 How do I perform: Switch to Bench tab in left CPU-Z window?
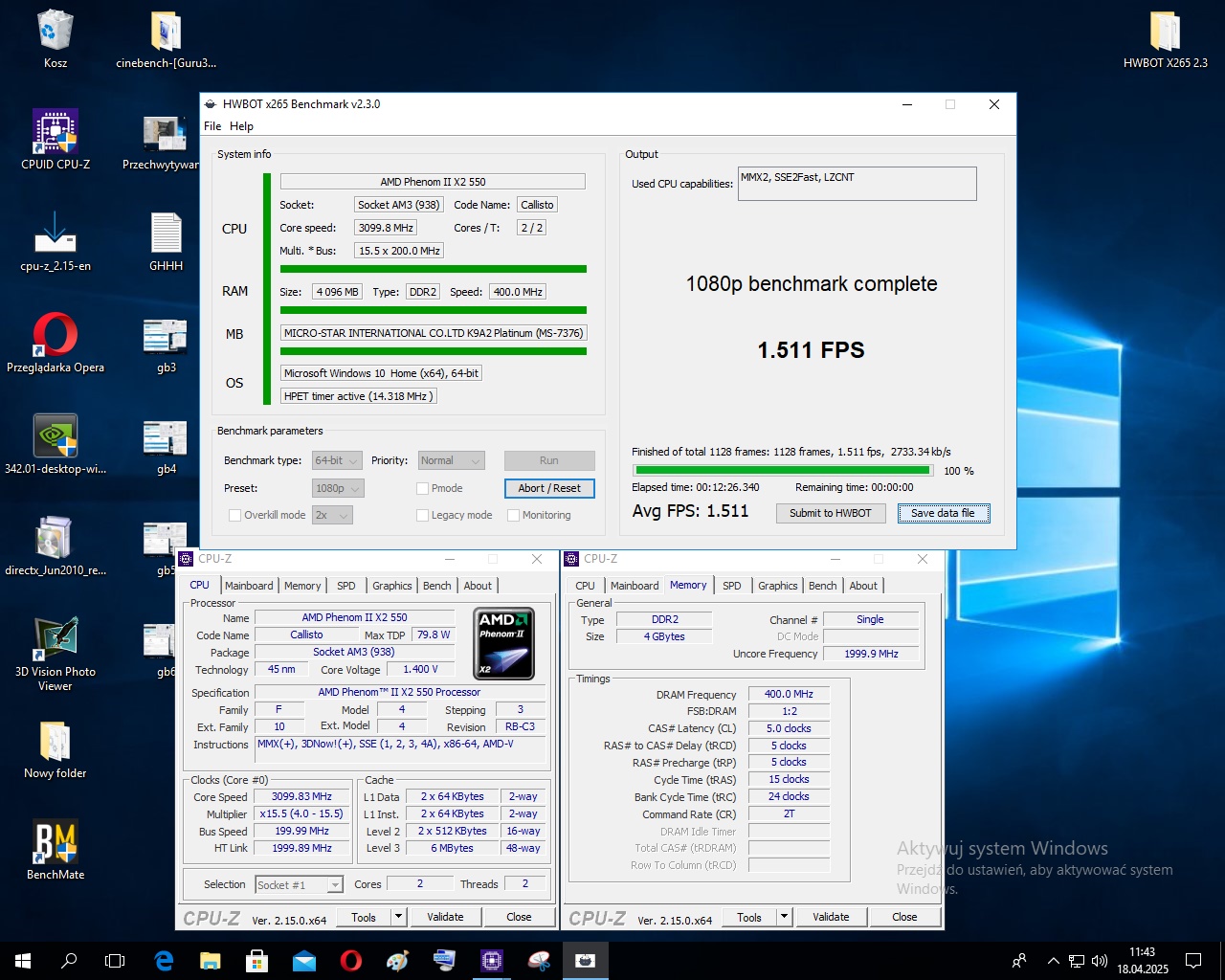pos(437,586)
